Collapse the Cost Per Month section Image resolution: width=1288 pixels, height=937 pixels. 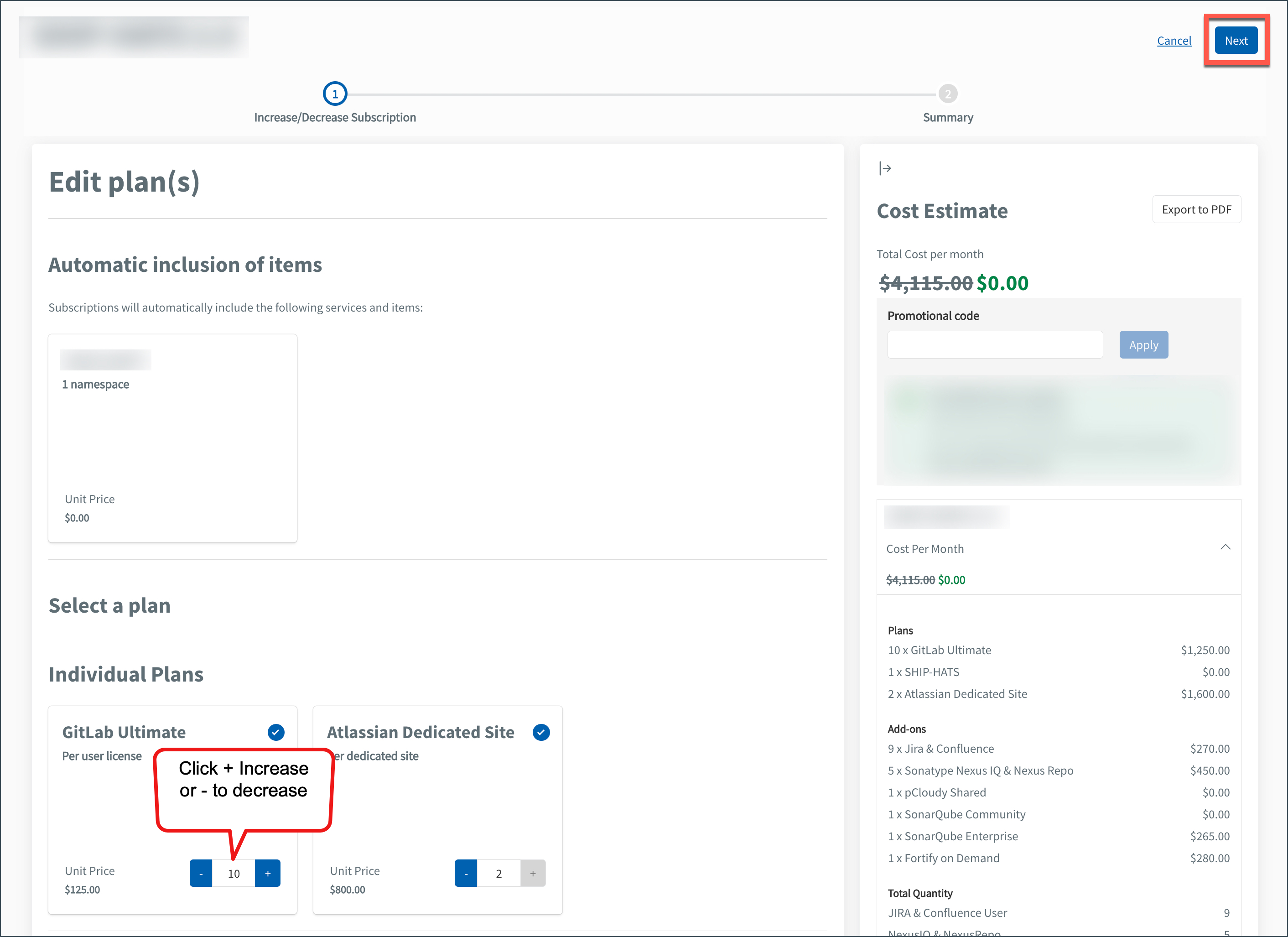click(x=1225, y=547)
